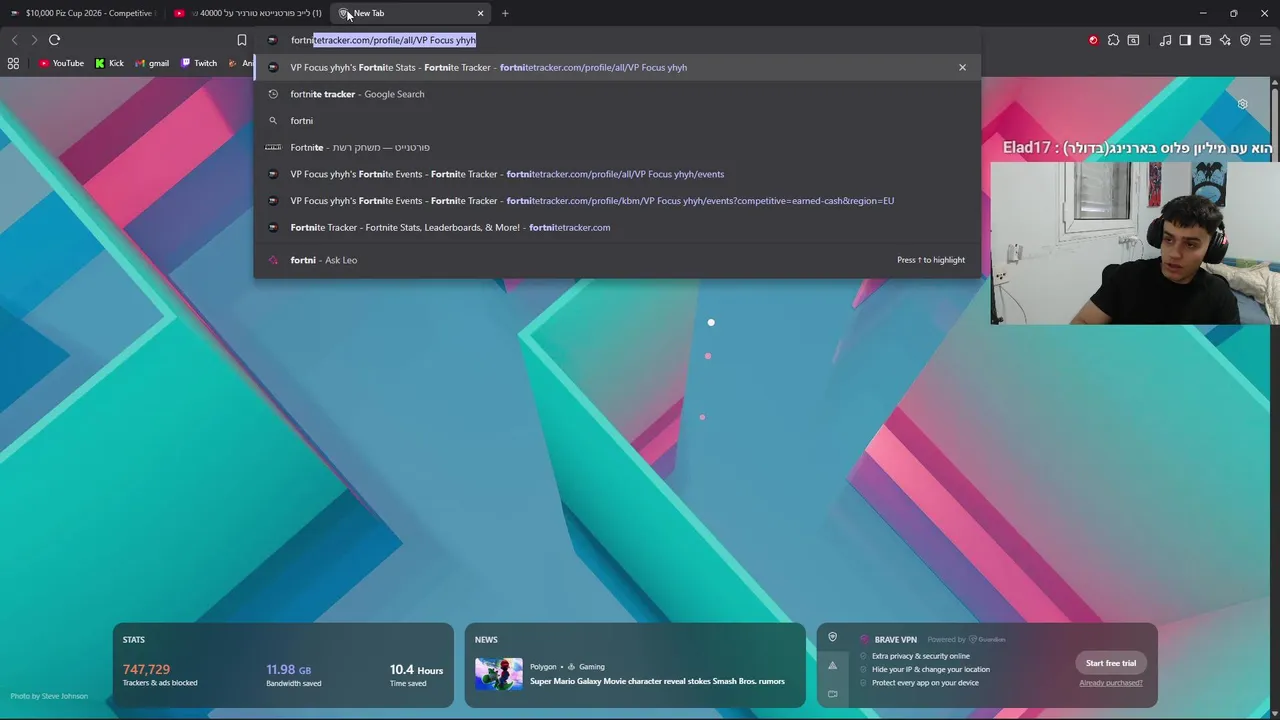Open the YouTube bookmark
1280x720 pixels.
61,63
